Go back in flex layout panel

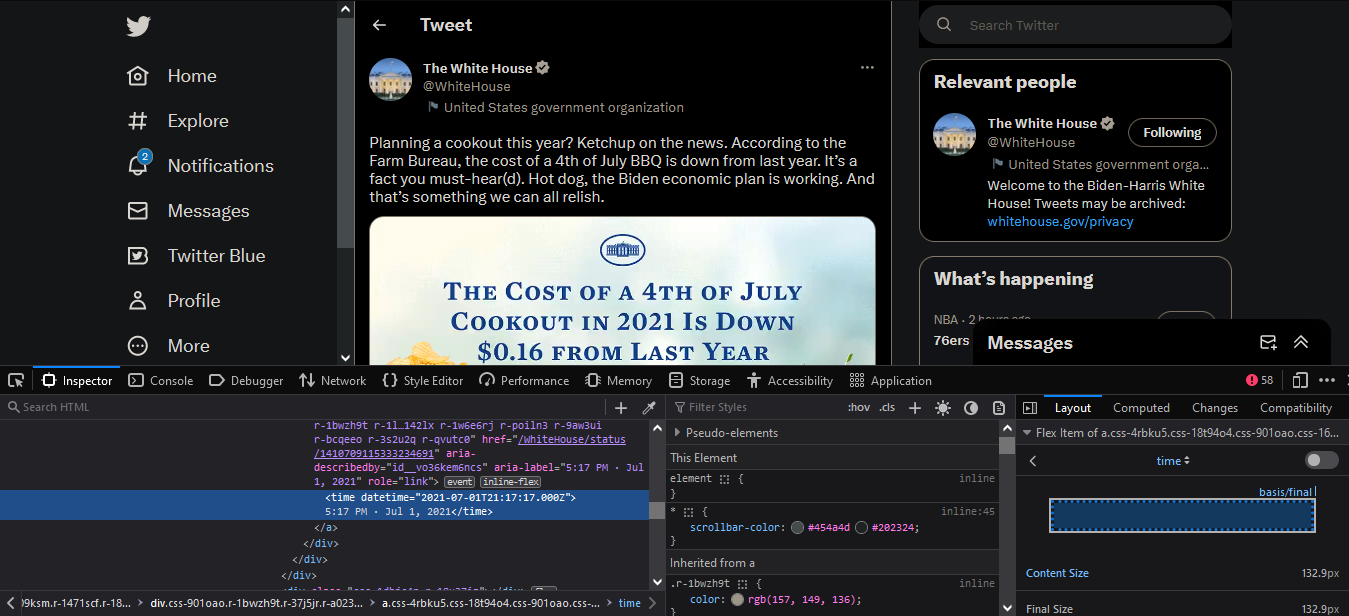[x=1033, y=461]
